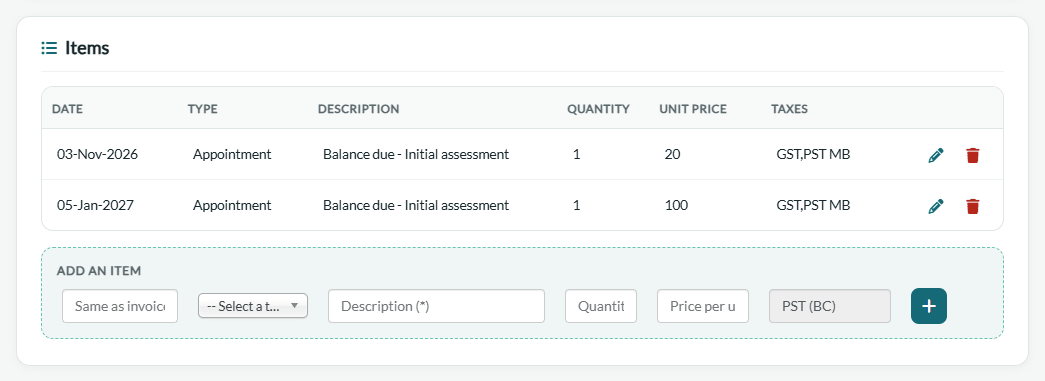Click the unit price 100 cell
Image resolution: width=1045 pixels, height=381 pixels.
click(676, 205)
